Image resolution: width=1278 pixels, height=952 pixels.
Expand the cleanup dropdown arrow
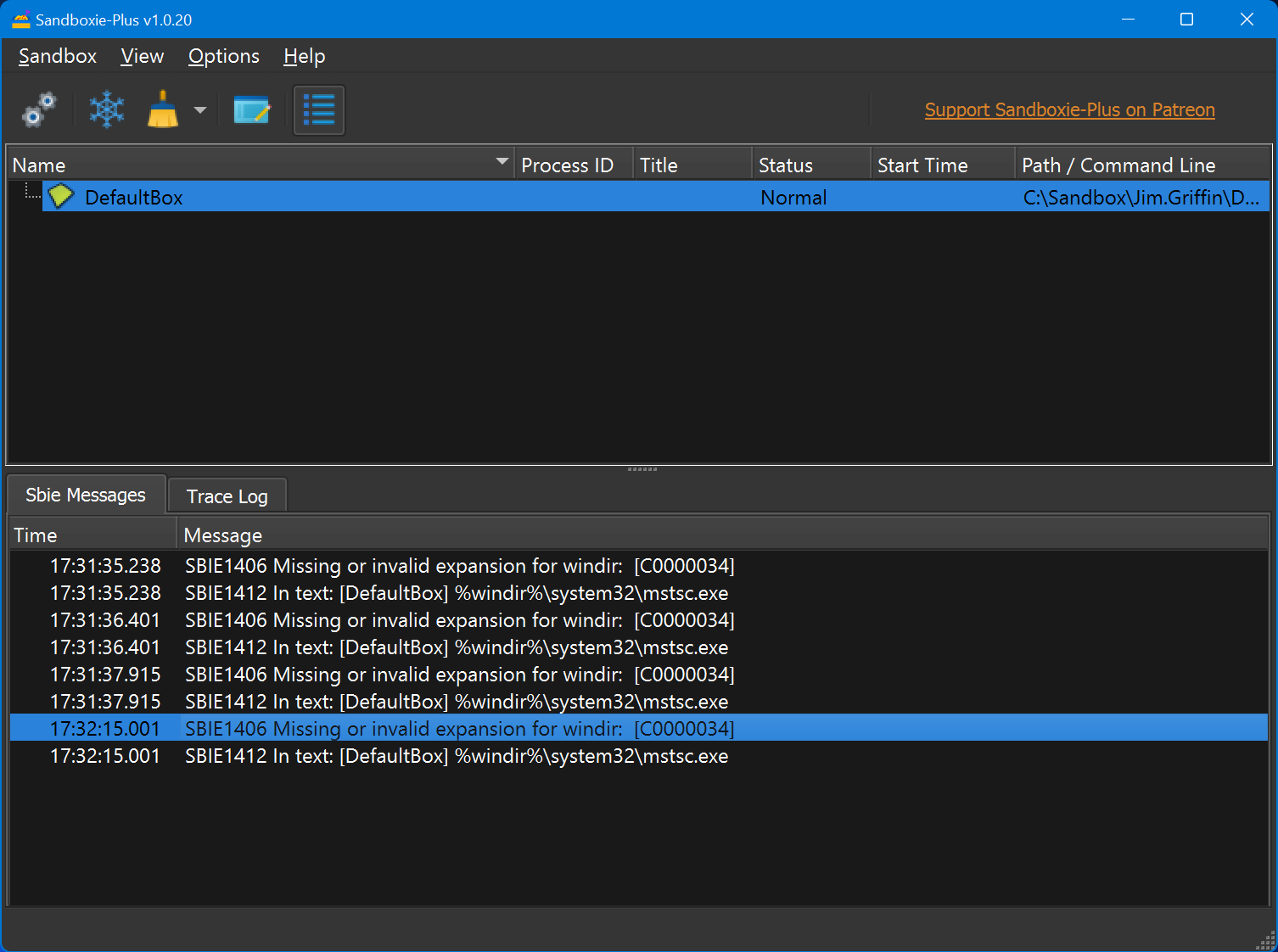(x=200, y=110)
